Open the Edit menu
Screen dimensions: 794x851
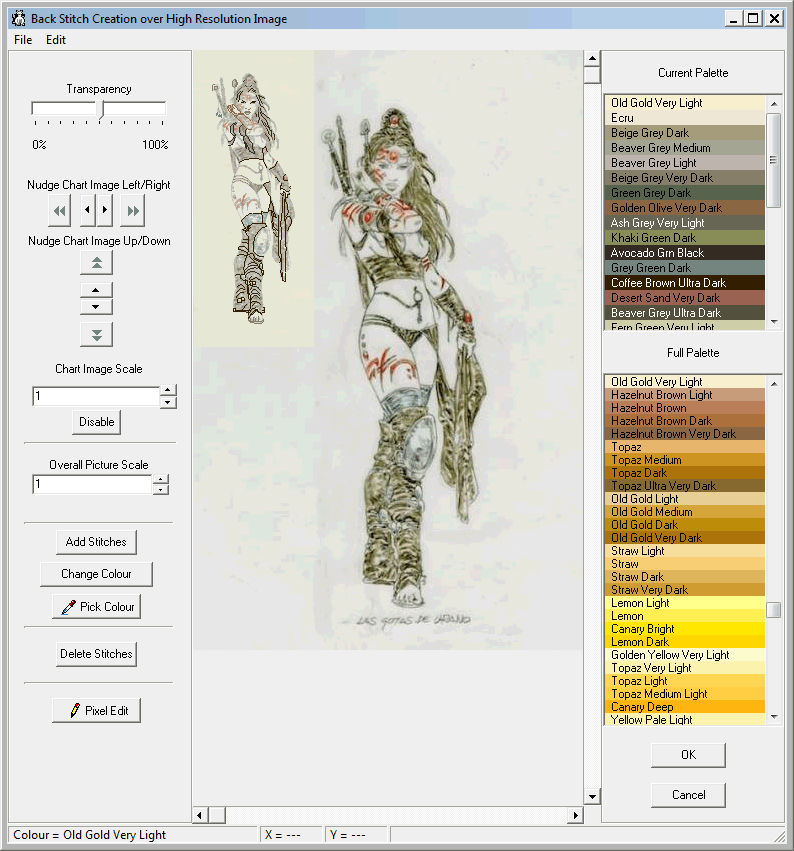[56, 40]
